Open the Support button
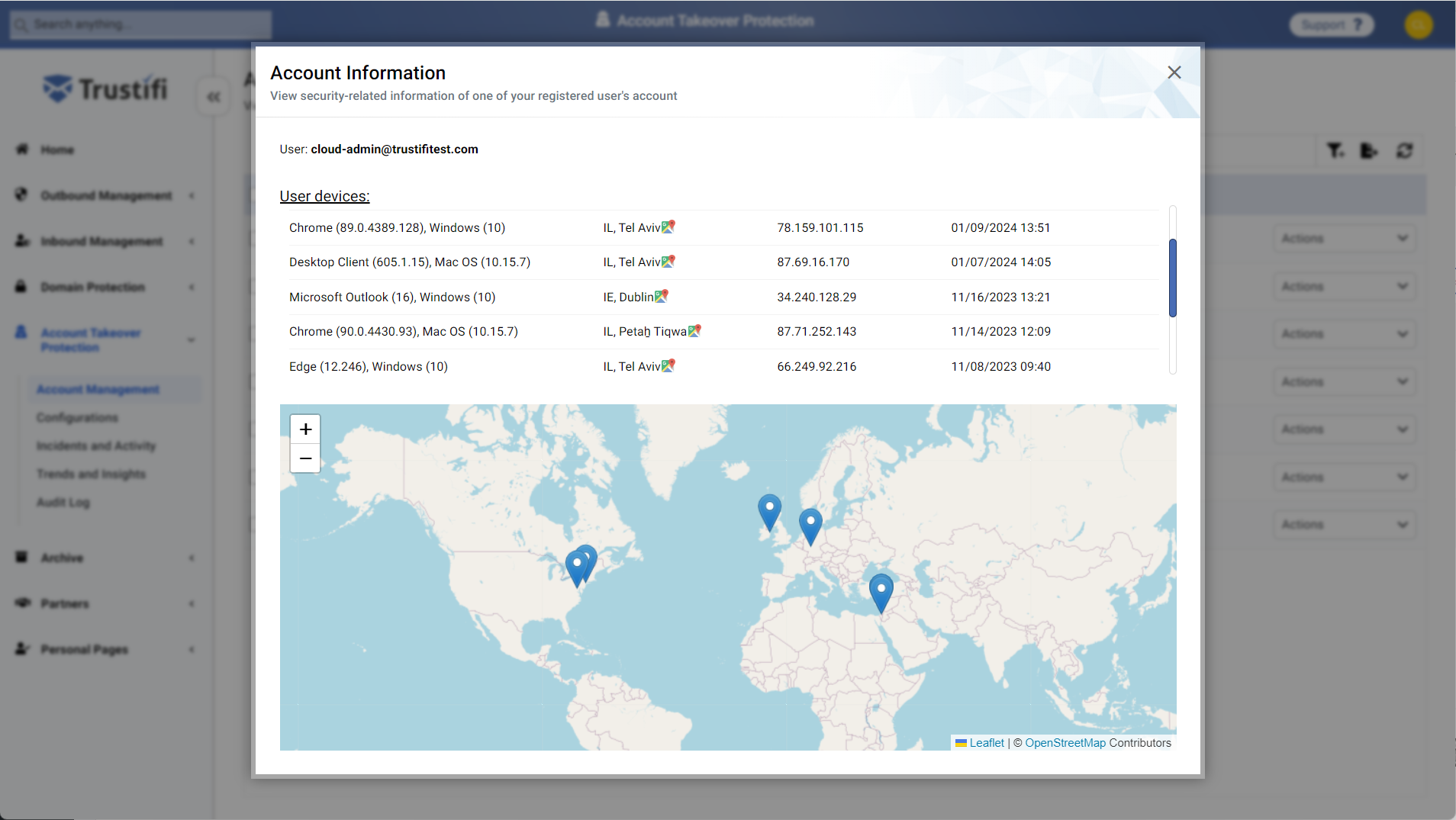This screenshot has height=820, width=1456. (x=1332, y=24)
